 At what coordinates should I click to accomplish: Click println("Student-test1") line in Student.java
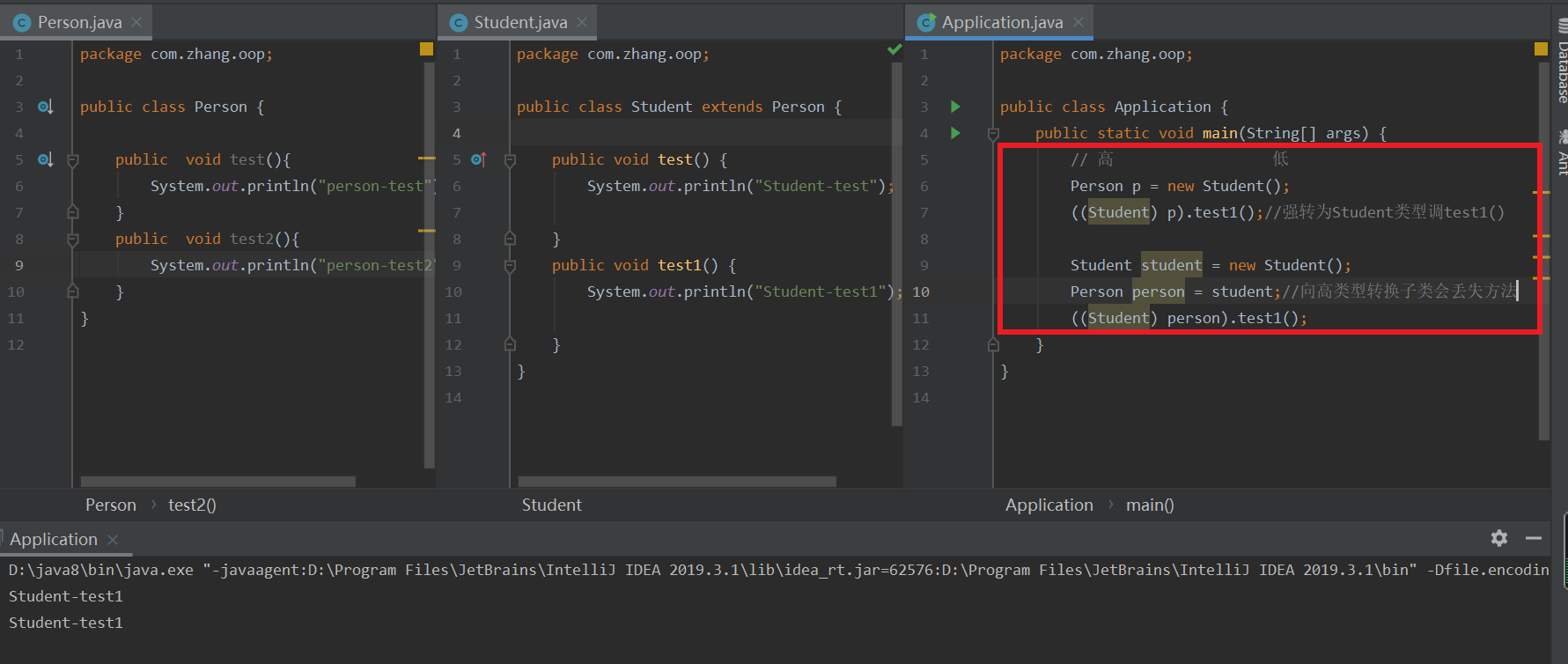[745, 291]
